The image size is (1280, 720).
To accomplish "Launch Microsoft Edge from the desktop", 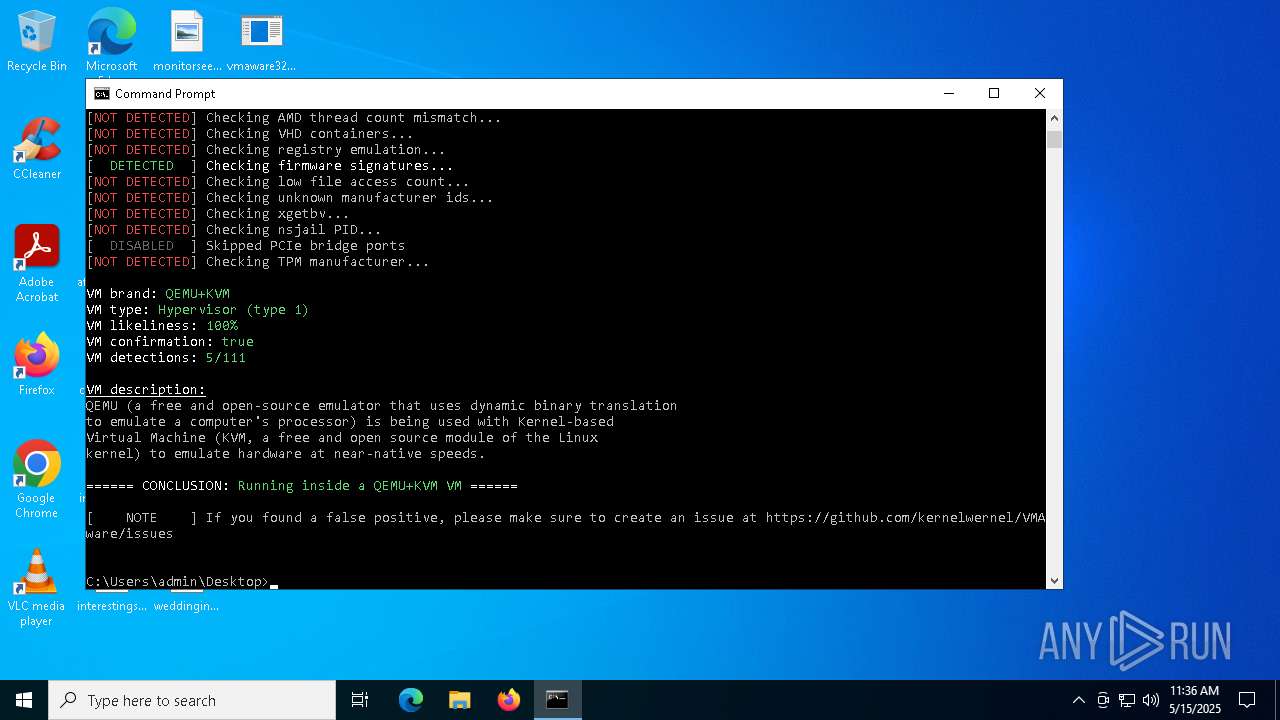I will click(111, 42).
